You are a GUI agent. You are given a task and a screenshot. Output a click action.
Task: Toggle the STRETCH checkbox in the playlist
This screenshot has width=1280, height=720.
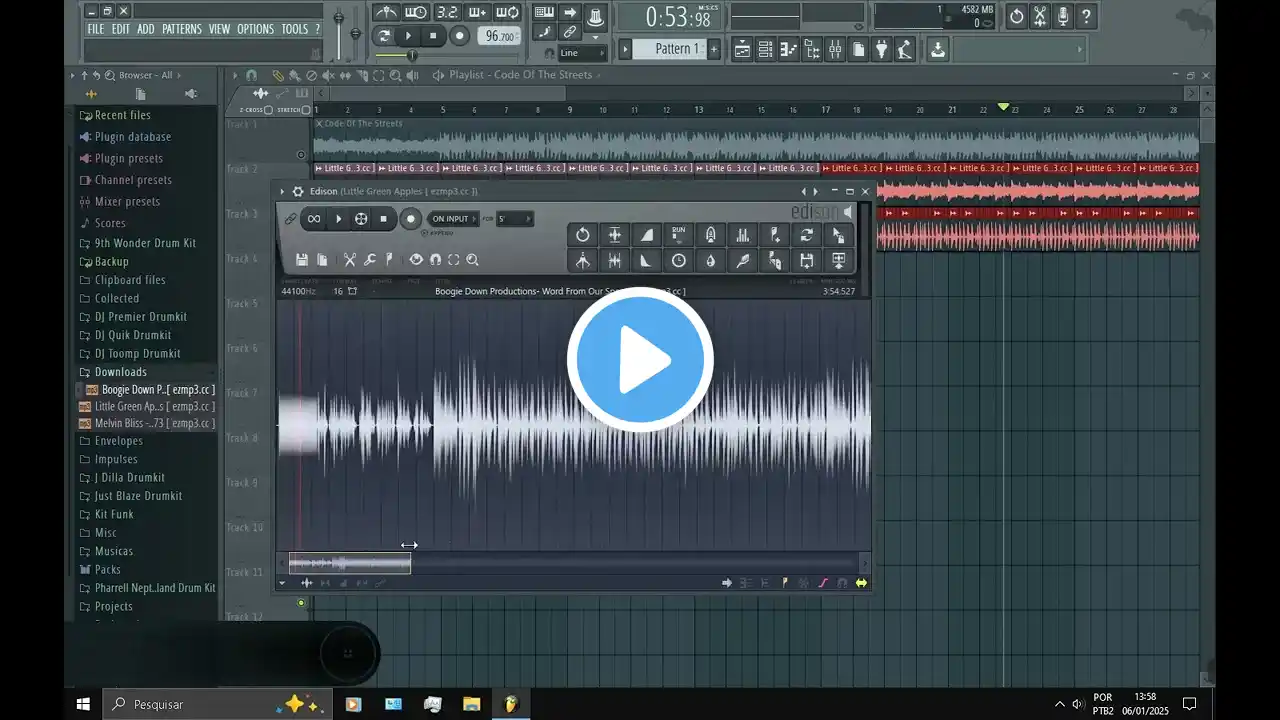click(306, 110)
